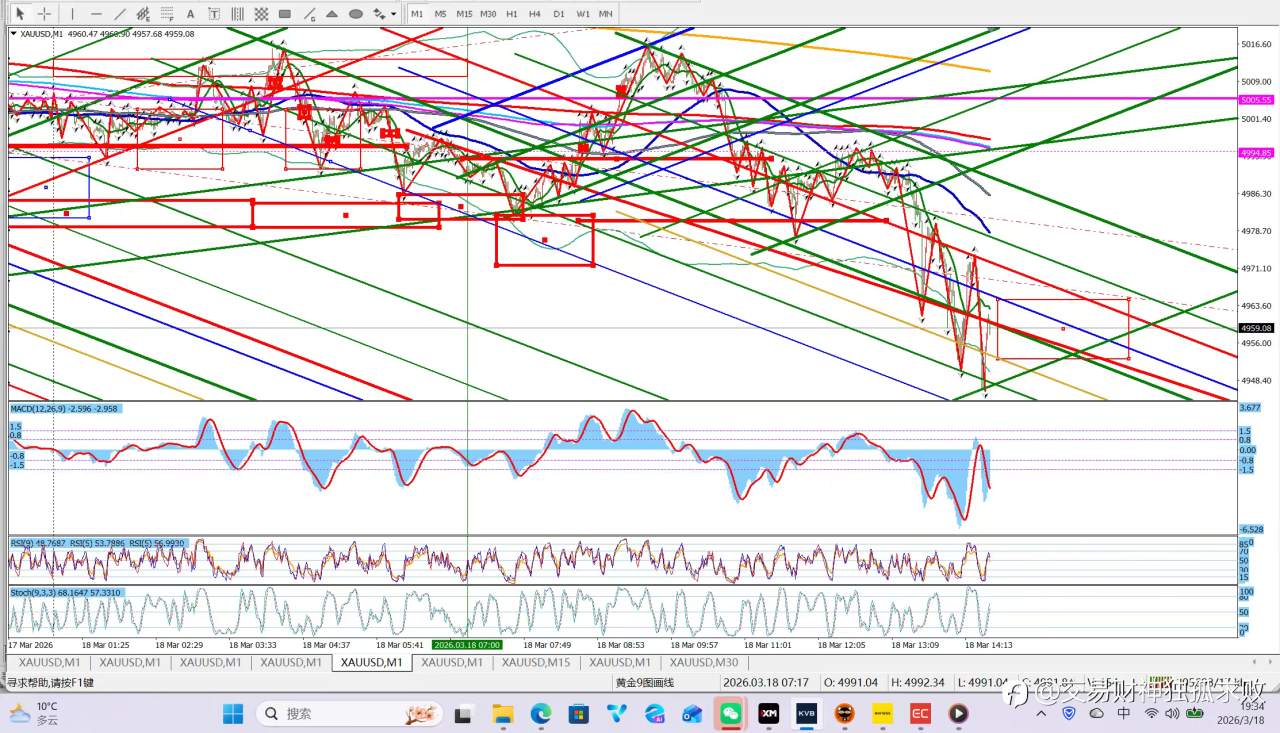Switch timeframe to H4
Viewport: 1280px width, 733px height.
pyautogui.click(x=535, y=14)
